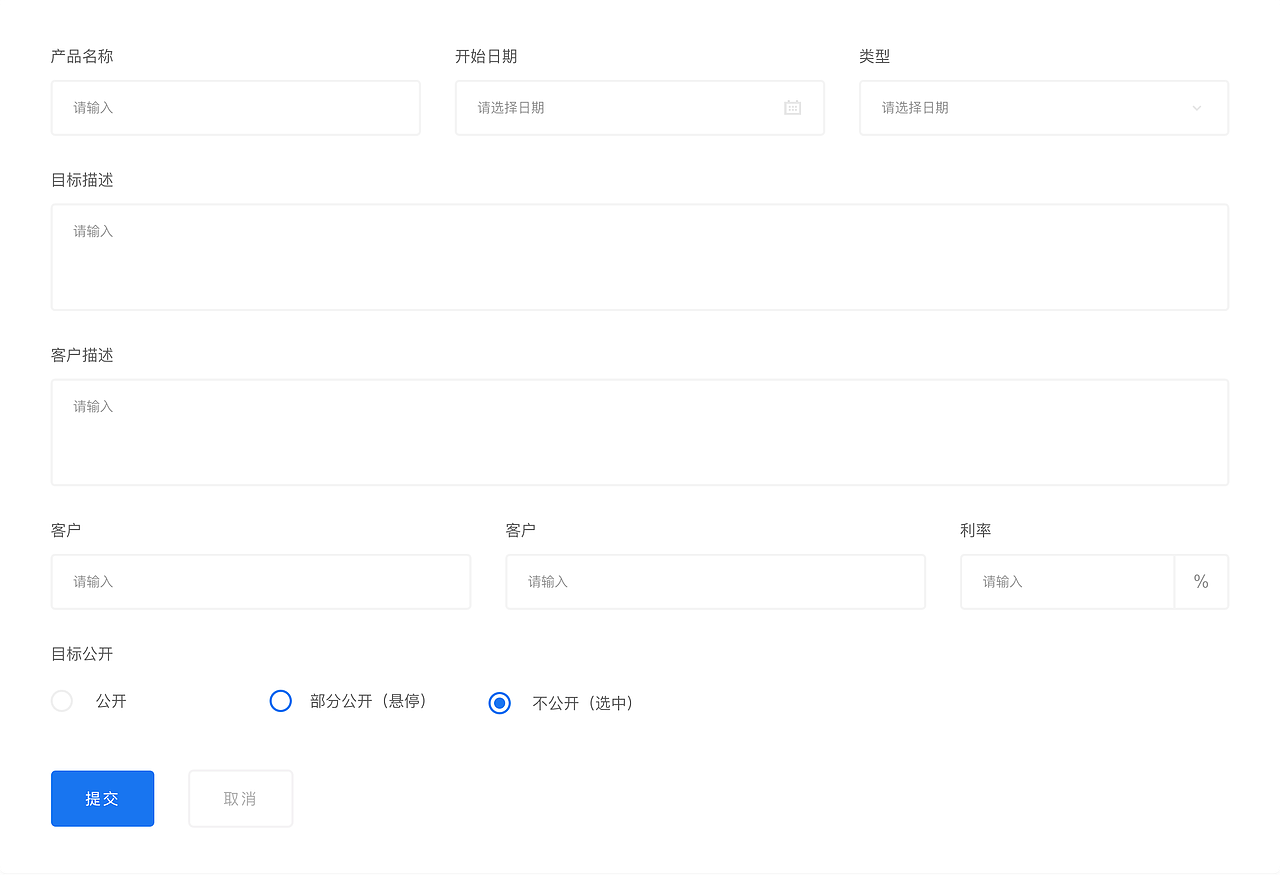Click the percent symbol beside 利率 input

(1201, 581)
